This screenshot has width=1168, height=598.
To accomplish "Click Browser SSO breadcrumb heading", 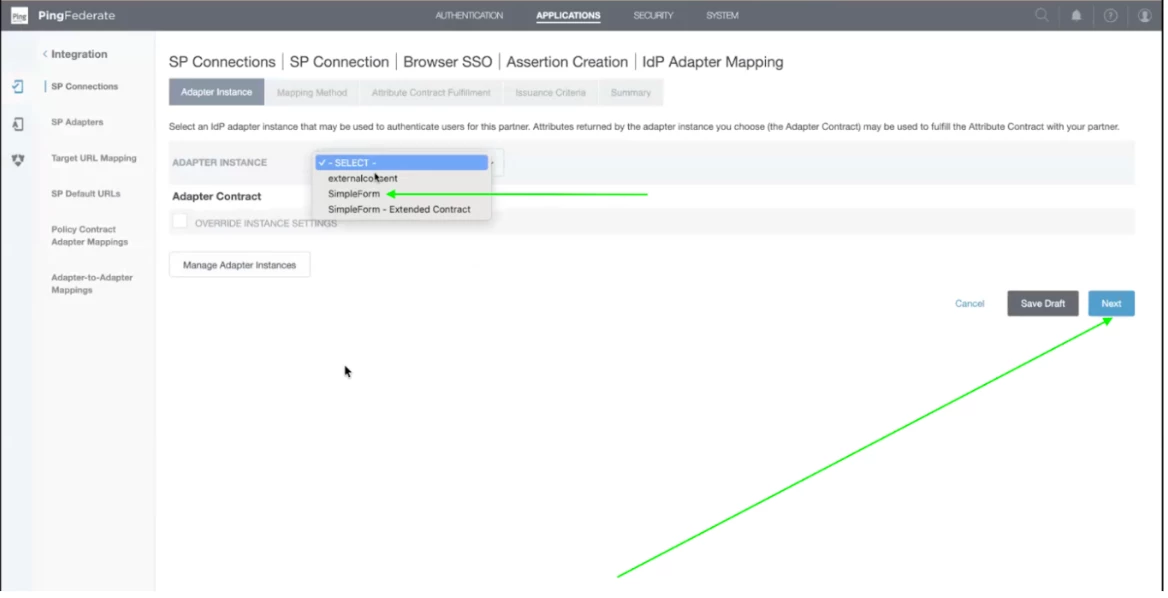I will (448, 62).
